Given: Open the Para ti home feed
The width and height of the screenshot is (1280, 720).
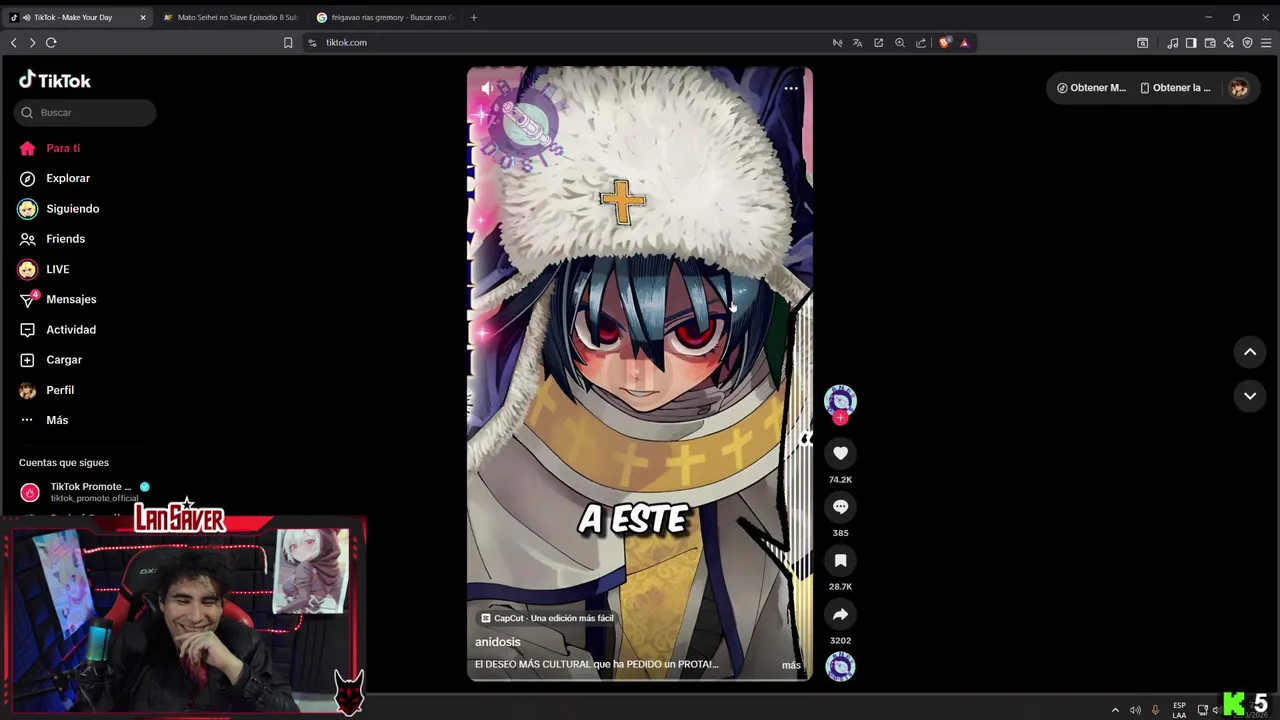Looking at the screenshot, I should [x=49, y=148].
